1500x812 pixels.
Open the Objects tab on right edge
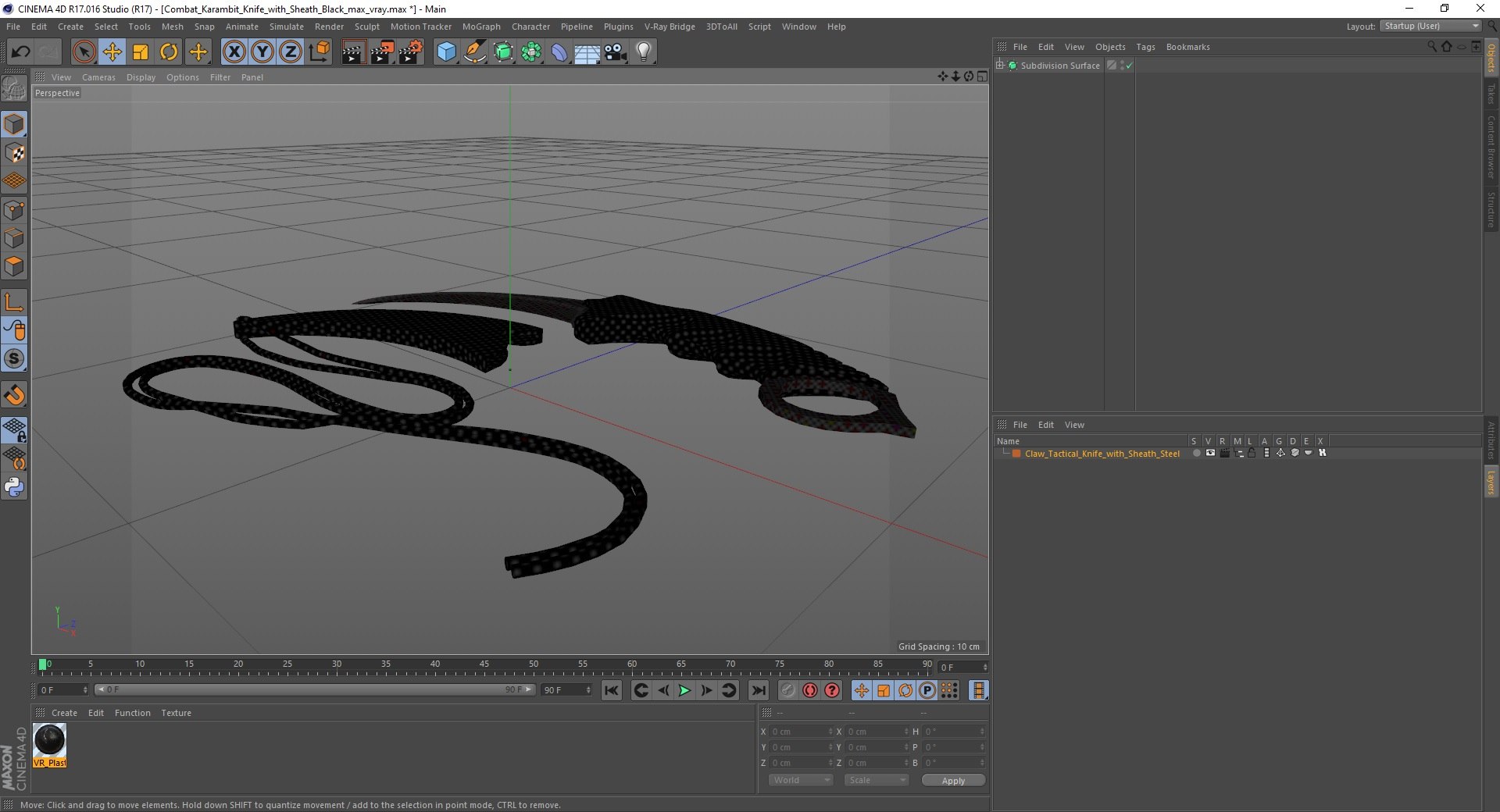pos(1491,58)
